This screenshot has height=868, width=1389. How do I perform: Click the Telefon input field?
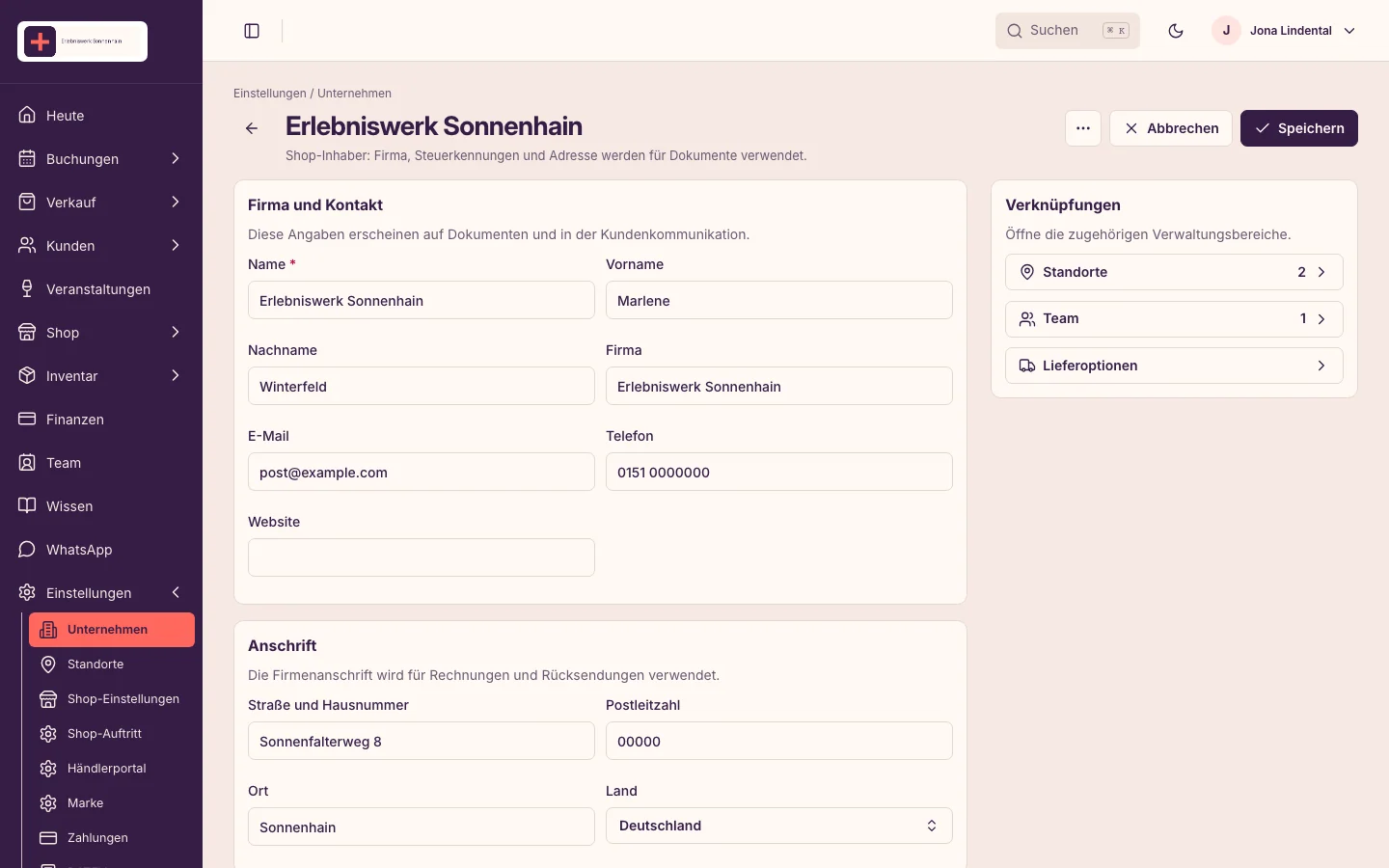[x=779, y=472]
